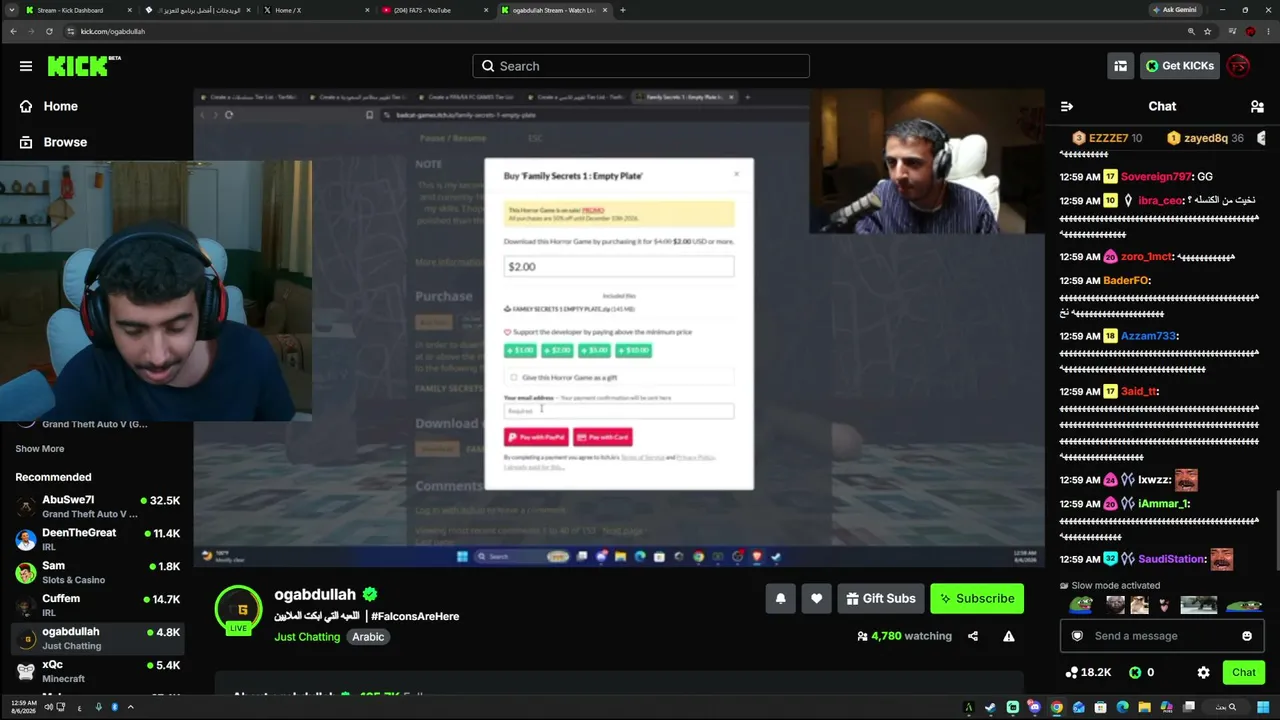This screenshot has width=1280, height=720.
Task: Click BaderFO username in chat
Action: coord(1126,281)
